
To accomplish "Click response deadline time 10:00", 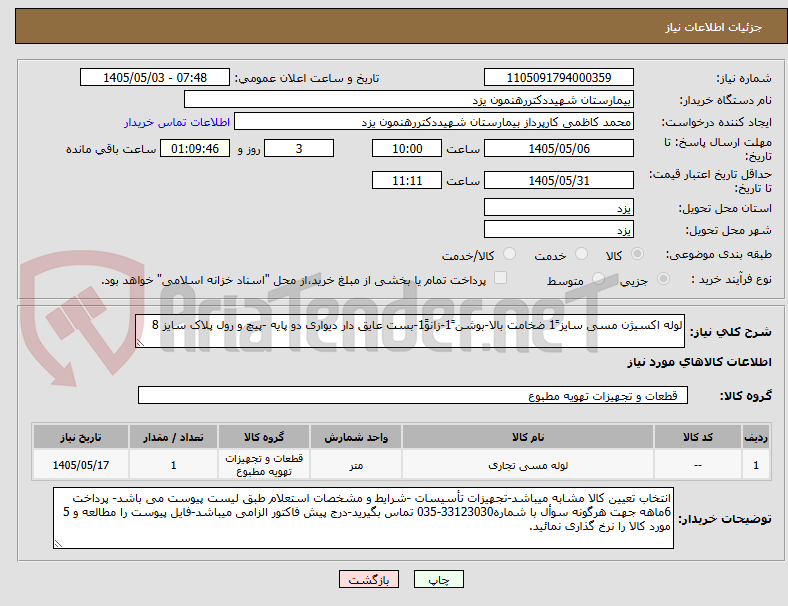I will click(x=407, y=148).
